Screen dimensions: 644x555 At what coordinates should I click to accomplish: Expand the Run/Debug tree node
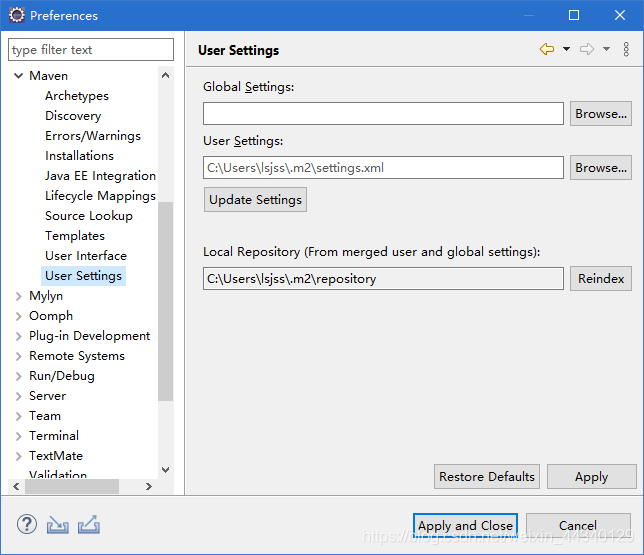(18, 376)
